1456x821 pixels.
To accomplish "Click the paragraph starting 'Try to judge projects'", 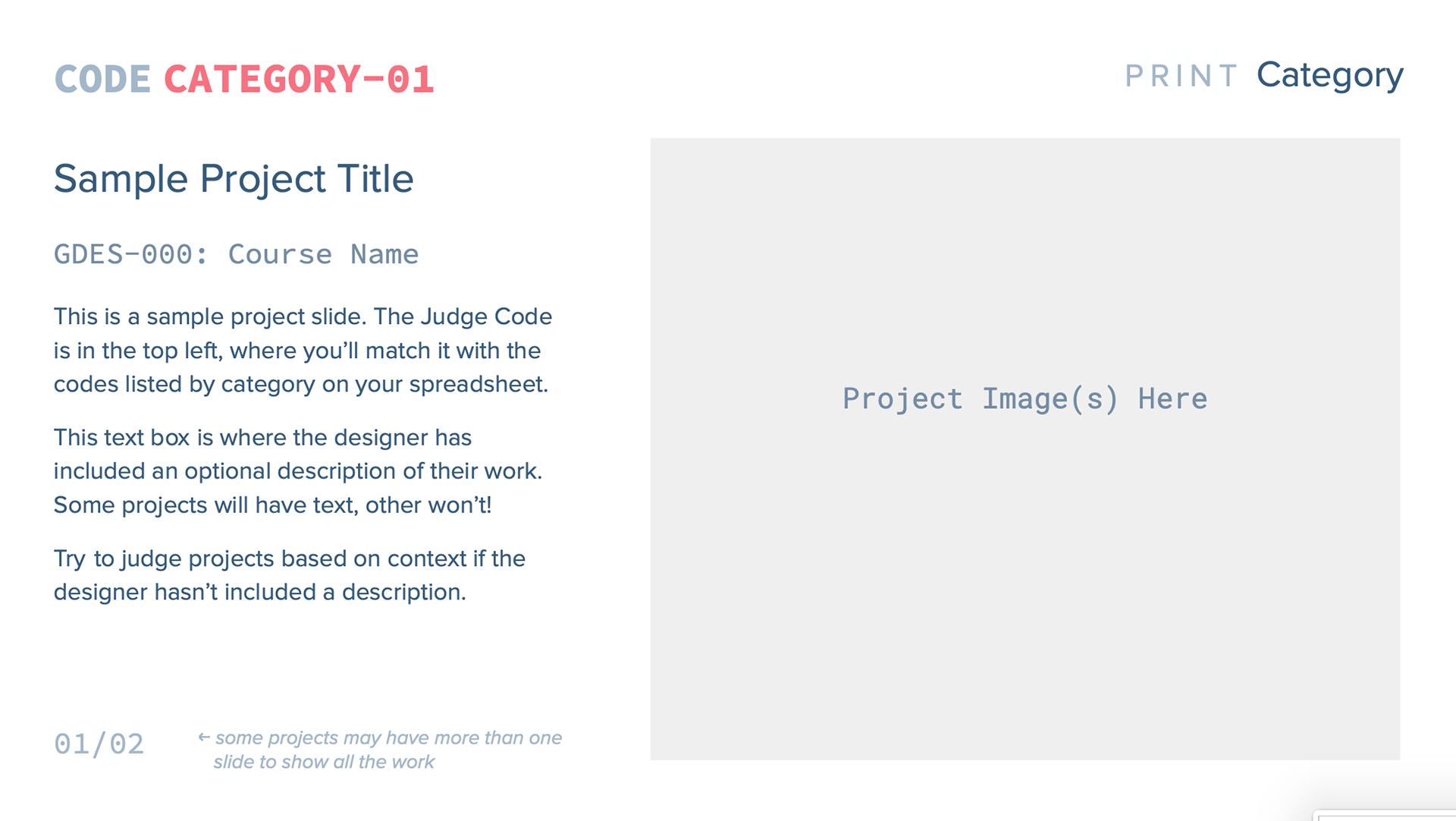I will click(290, 575).
